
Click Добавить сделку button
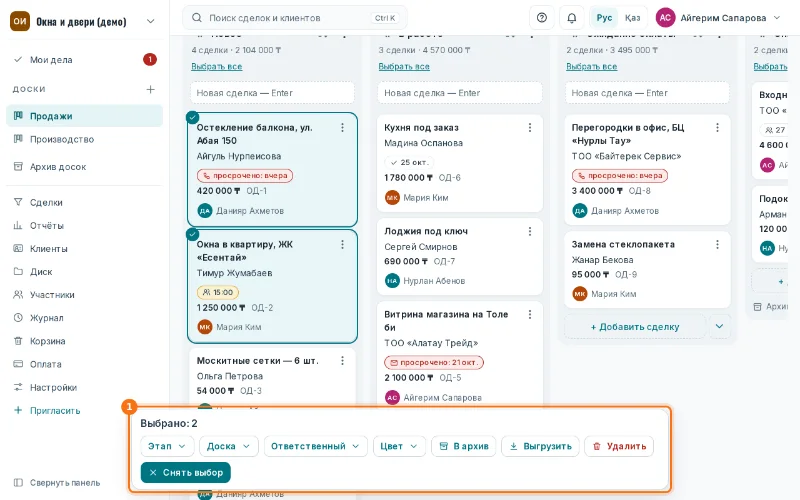[635, 327]
